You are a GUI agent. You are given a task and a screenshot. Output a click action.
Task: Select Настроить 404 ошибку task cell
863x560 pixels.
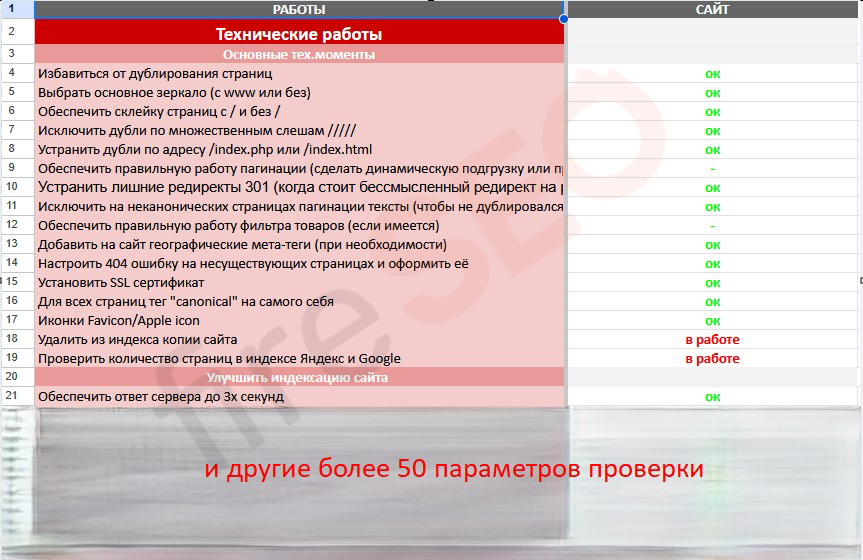click(253, 263)
